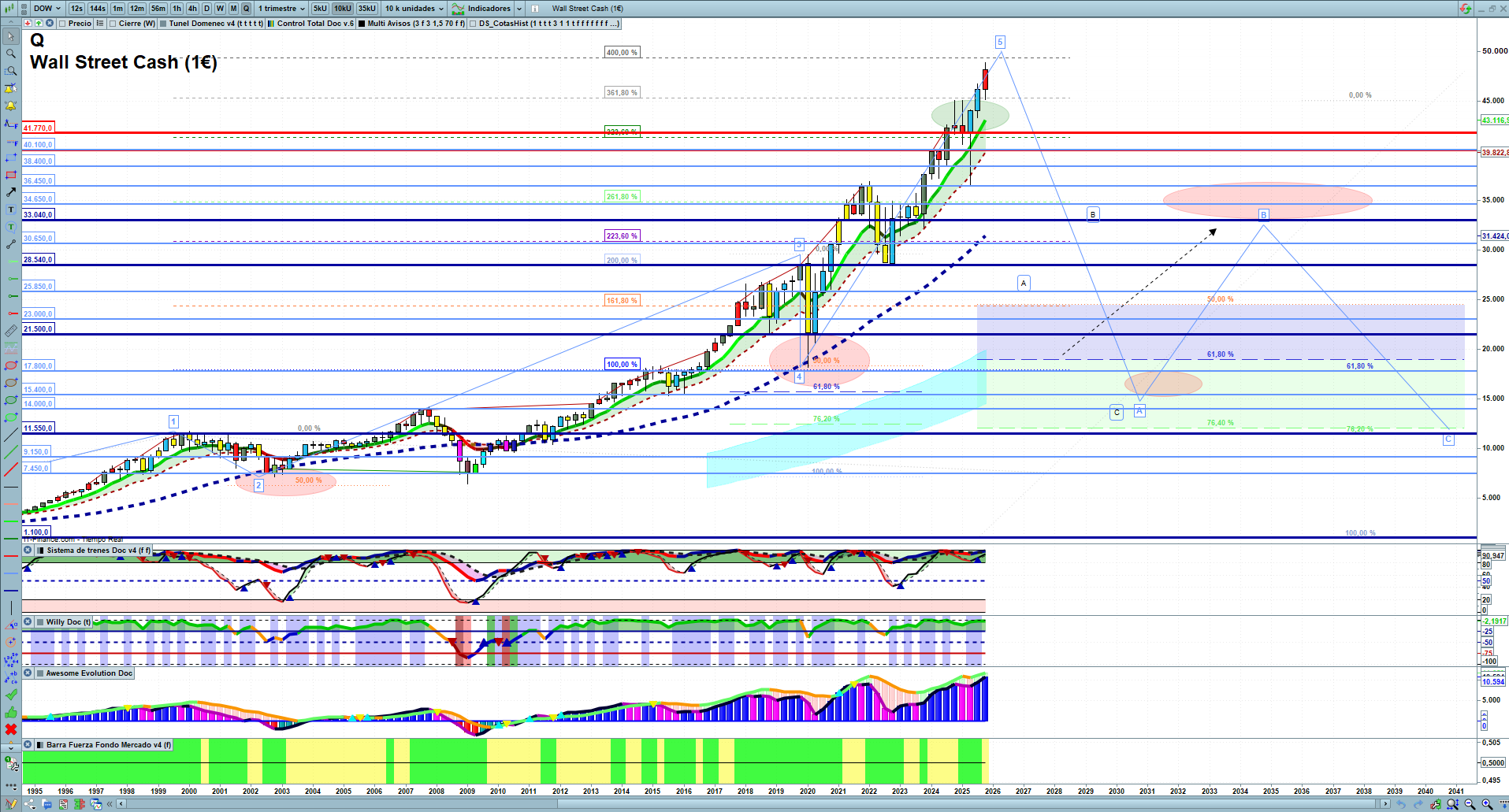
Task: Toggle the Cierre (W) checkbox
Action: [113, 24]
